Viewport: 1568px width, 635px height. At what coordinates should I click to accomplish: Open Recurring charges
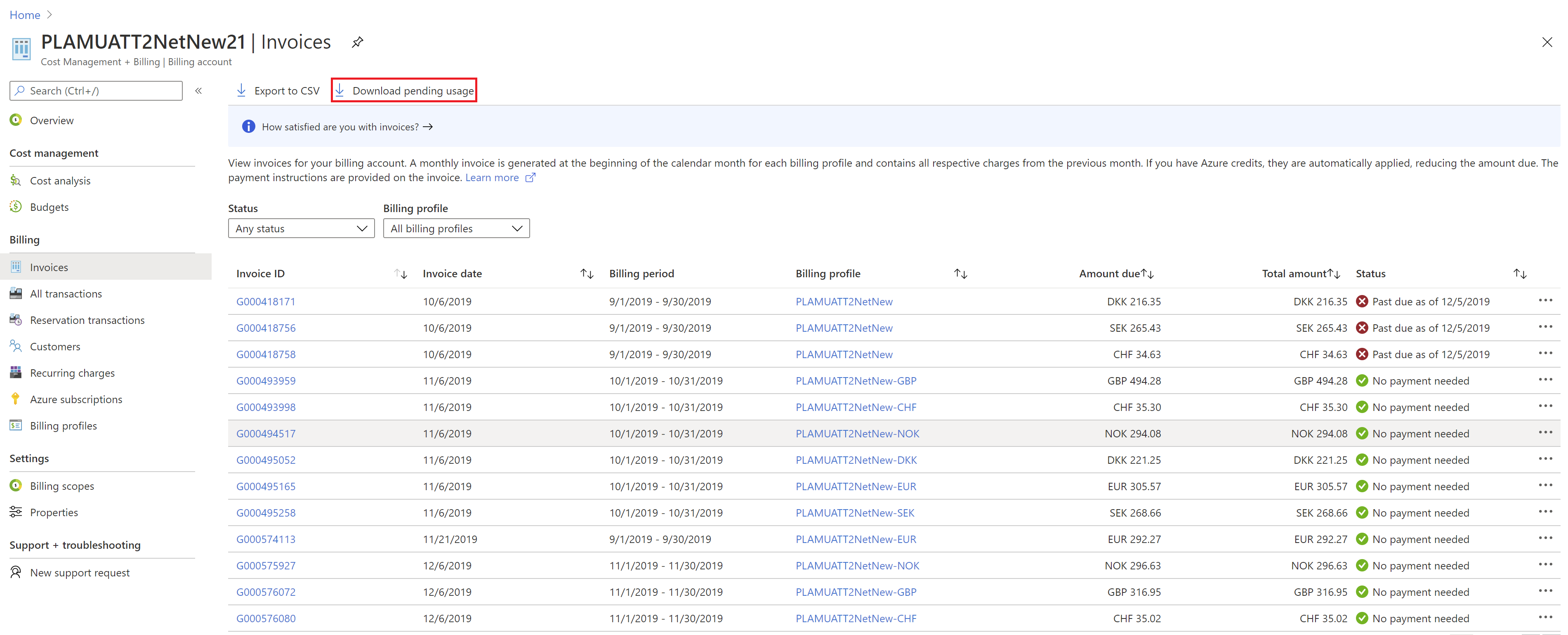[72, 373]
